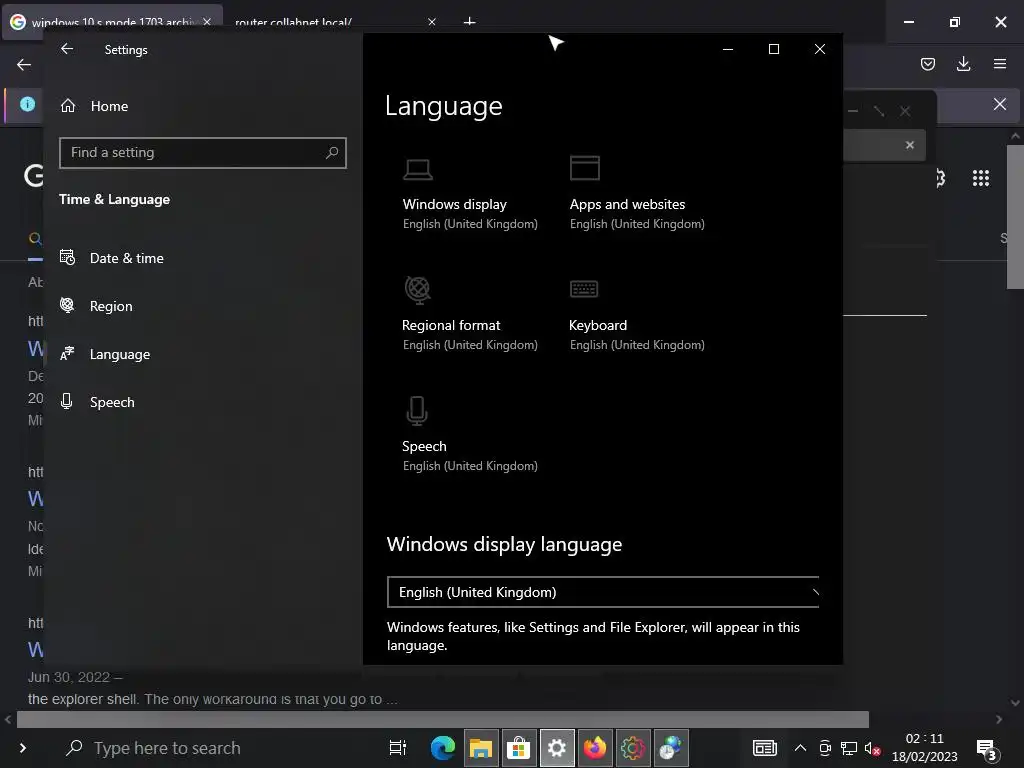Click the Regional format tile label
This screenshot has height=768, width=1024.
pyautogui.click(x=451, y=325)
